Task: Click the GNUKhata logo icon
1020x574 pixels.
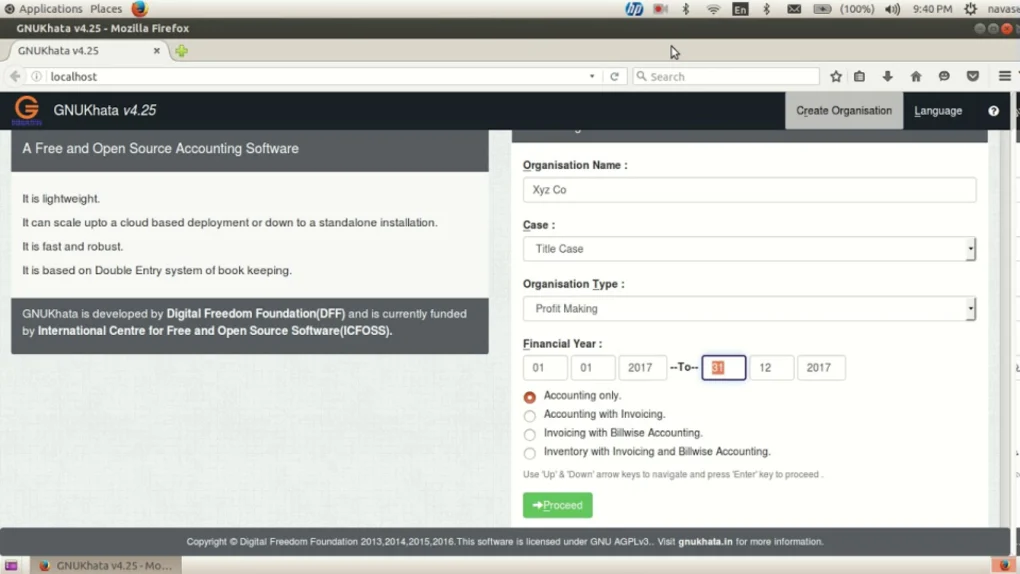Action: click(x=27, y=110)
